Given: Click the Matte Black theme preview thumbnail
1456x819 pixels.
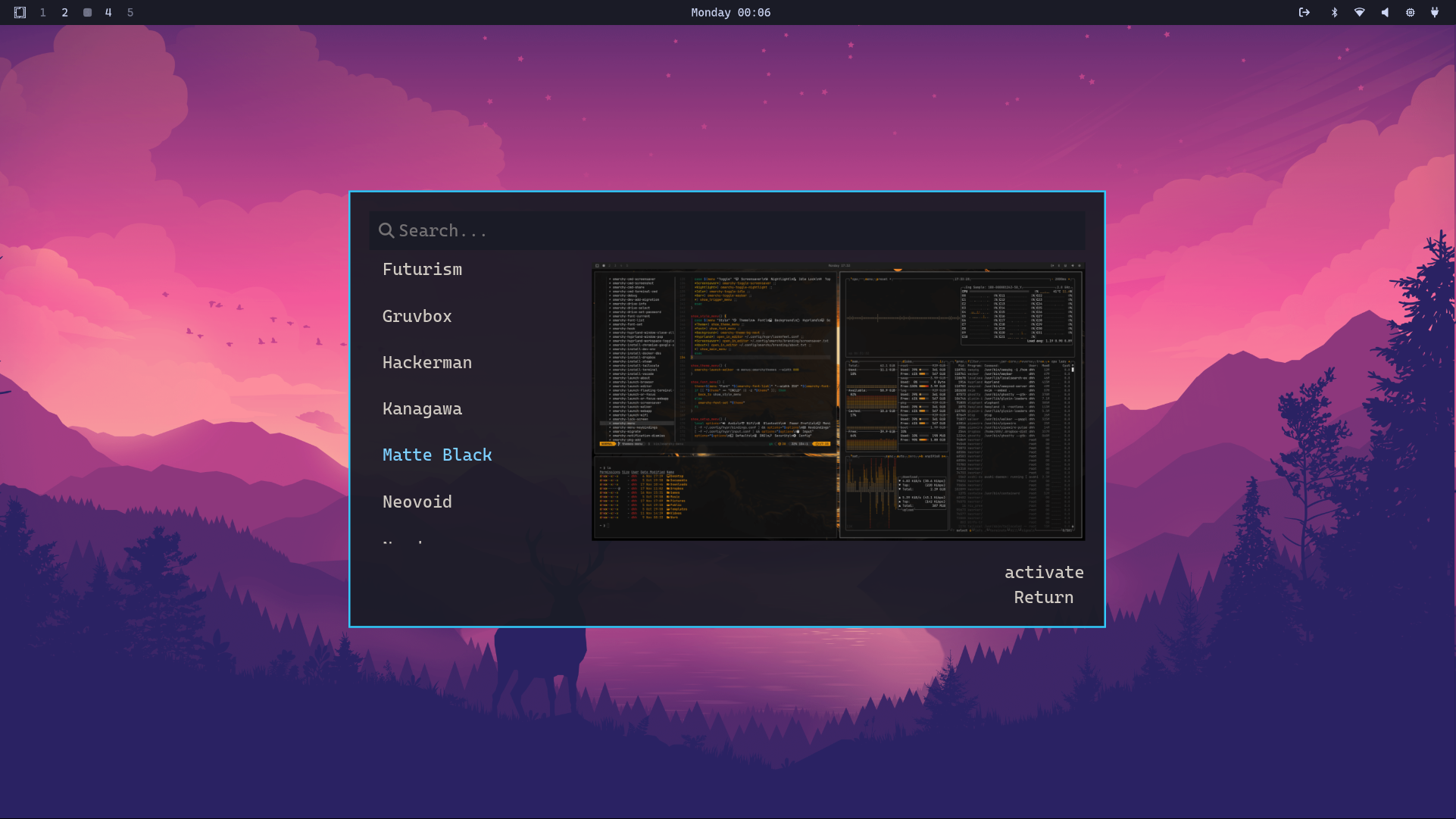Looking at the screenshot, I should coord(838,402).
